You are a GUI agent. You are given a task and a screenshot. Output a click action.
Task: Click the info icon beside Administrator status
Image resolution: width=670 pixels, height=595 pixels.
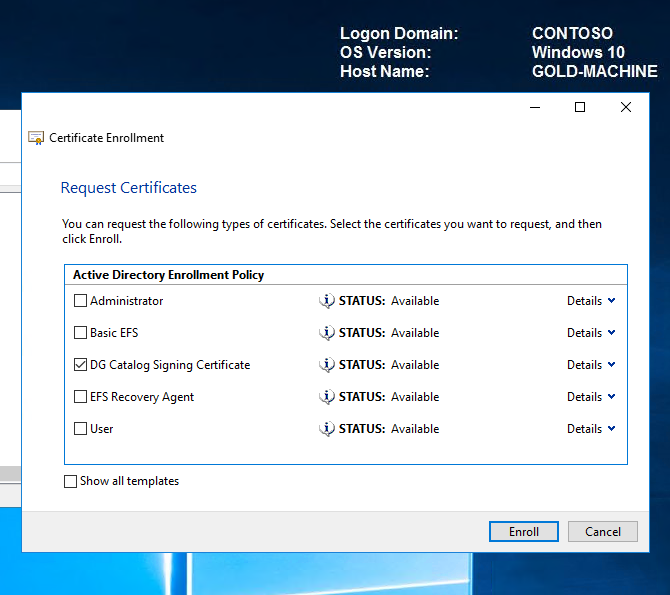tap(327, 301)
